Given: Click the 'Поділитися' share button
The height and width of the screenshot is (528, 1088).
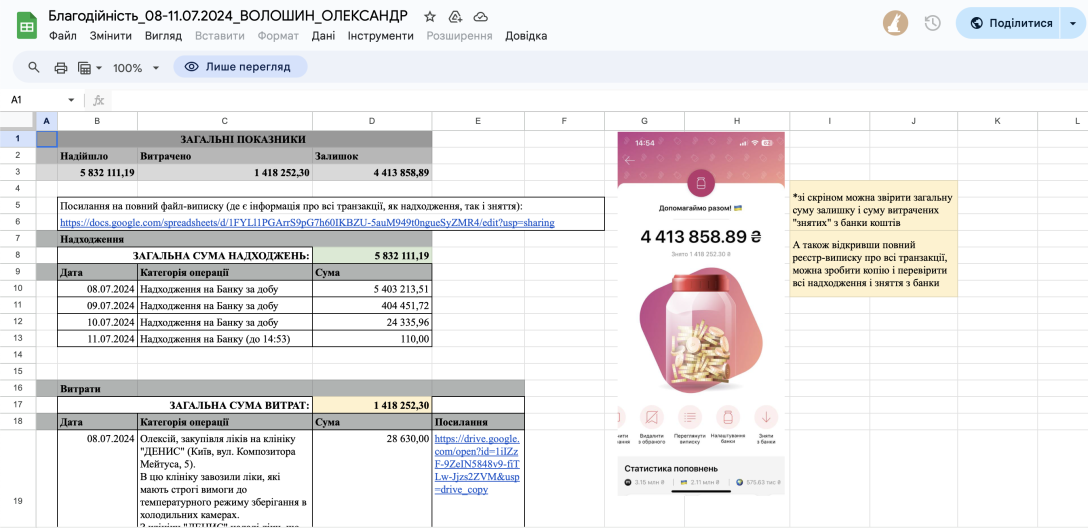Looking at the screenshot, I should (x=1009, y=23).
